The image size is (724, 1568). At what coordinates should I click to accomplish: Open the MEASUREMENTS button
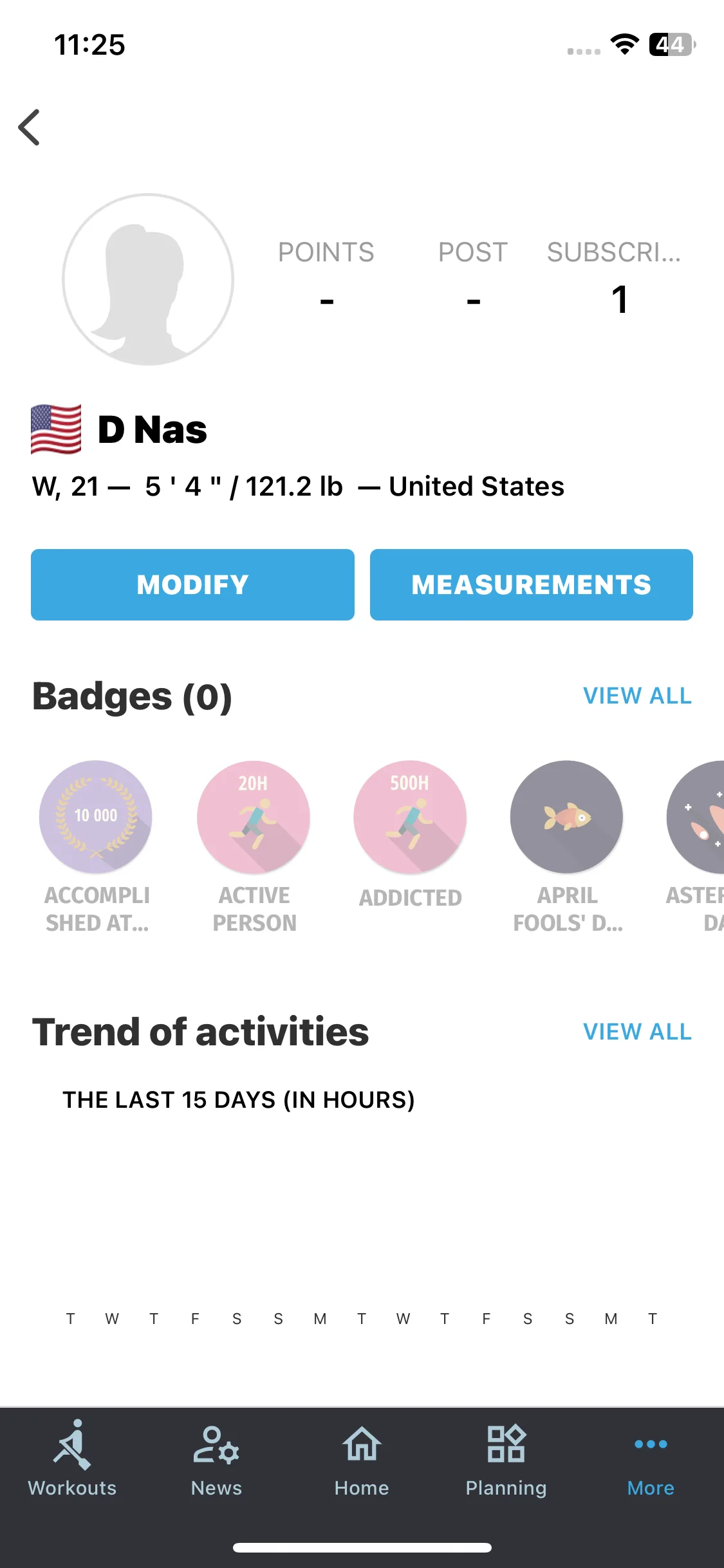pos(532,584)
